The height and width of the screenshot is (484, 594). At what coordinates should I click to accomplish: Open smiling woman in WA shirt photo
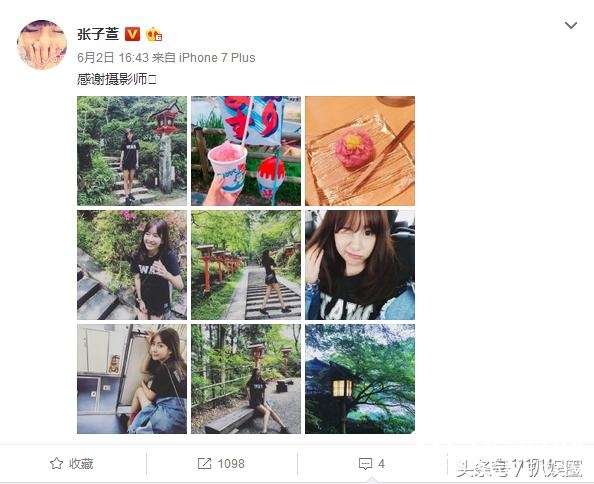[x=132, y=265]
